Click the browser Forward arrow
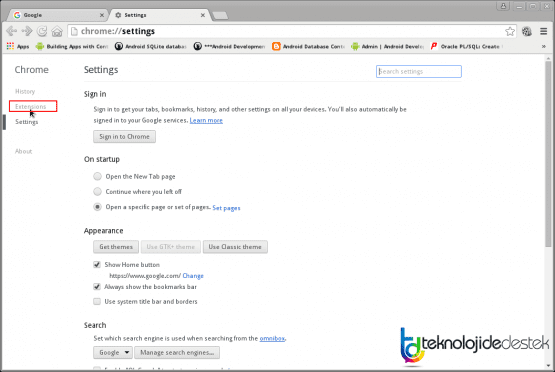The image size is (555, 372). click(x=27, y=31)
